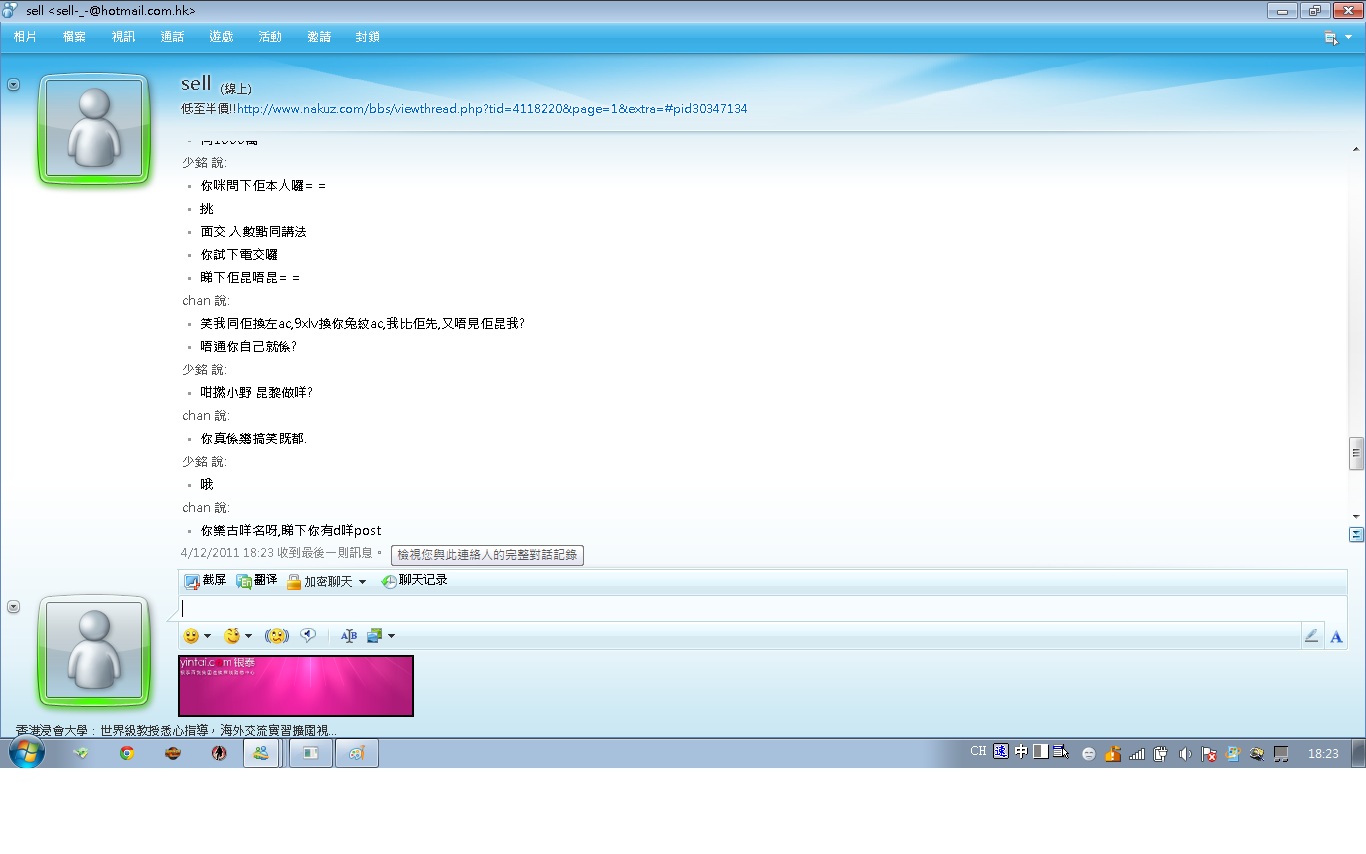
Task: Launch Google Chrome from the taskbar
Action: coord(127,754)
